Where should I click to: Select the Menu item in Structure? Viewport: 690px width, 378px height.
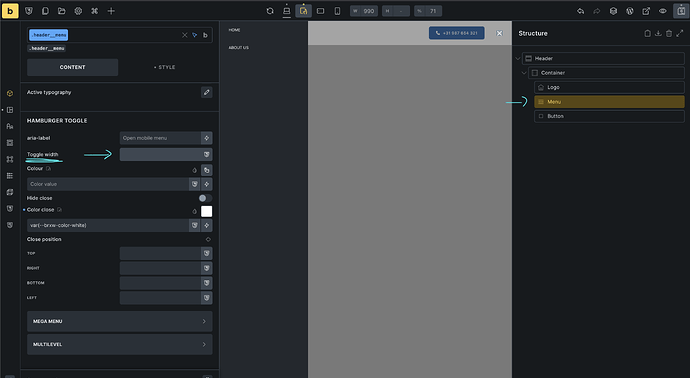pos(609,102)
